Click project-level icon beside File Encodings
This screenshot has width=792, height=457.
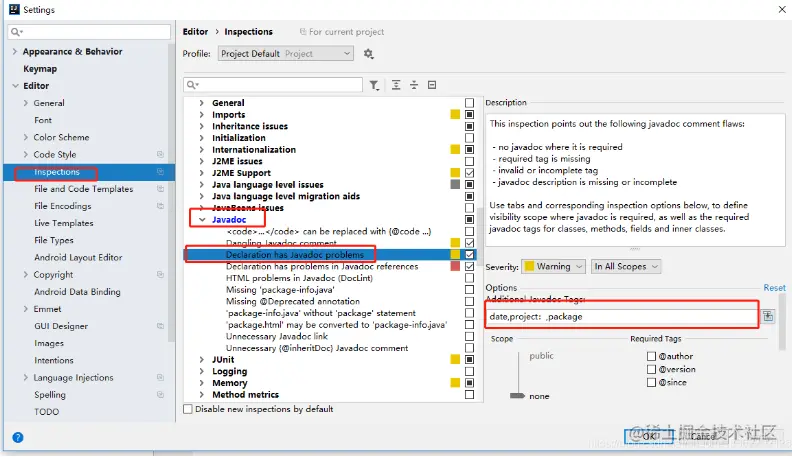pyautogui.click(x=160, y=206)
